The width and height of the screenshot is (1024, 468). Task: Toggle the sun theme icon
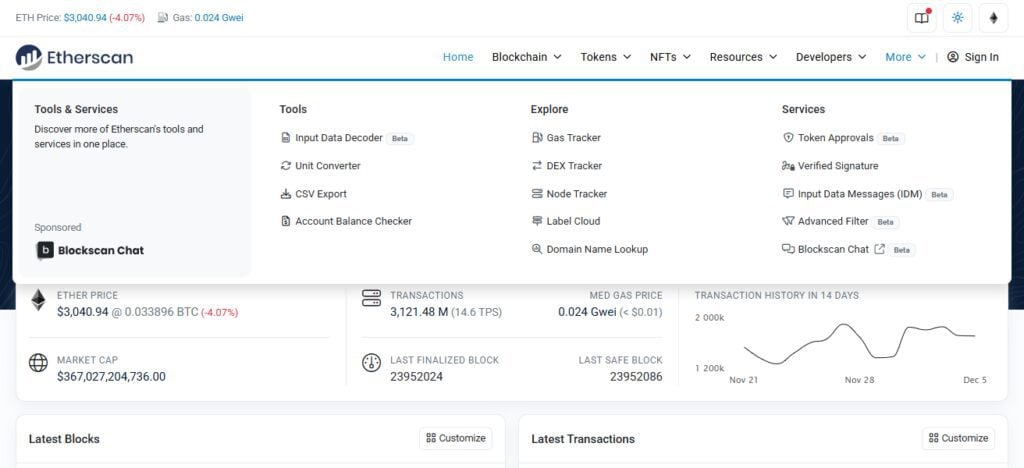[957, 18]
